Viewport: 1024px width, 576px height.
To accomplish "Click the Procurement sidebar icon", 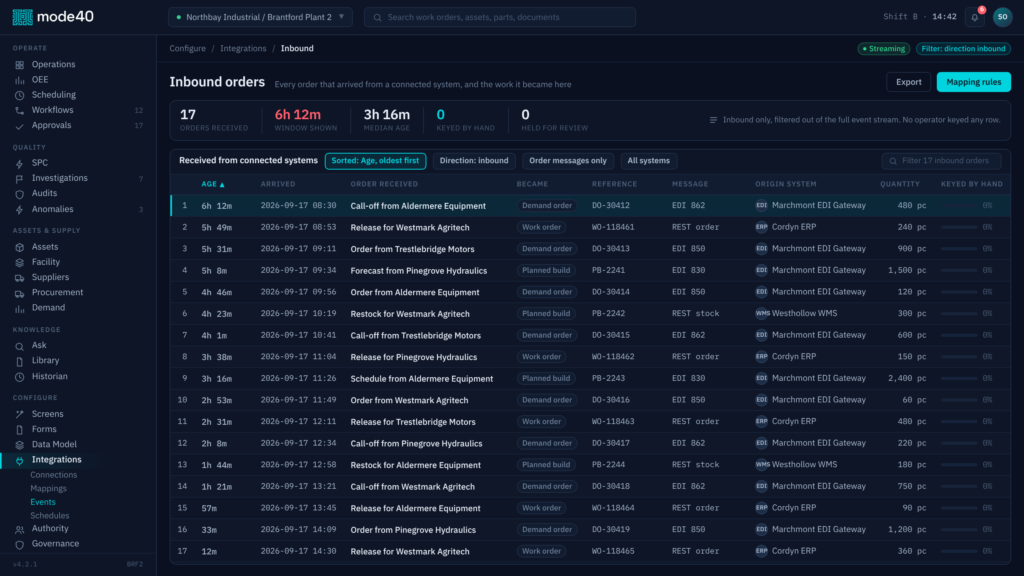I will tap(20, 293).
